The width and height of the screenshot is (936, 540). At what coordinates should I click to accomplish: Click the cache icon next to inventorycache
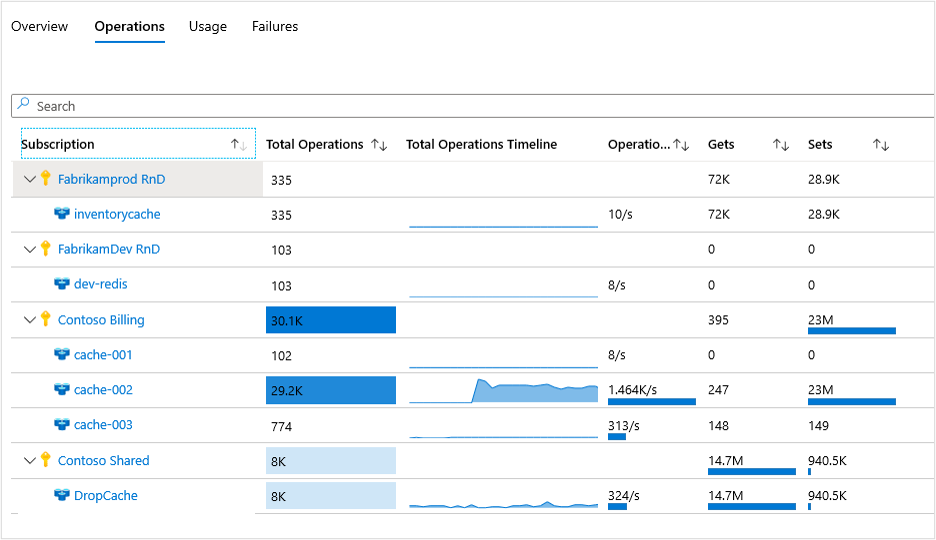pyautogui.click(x=62, y=214)
